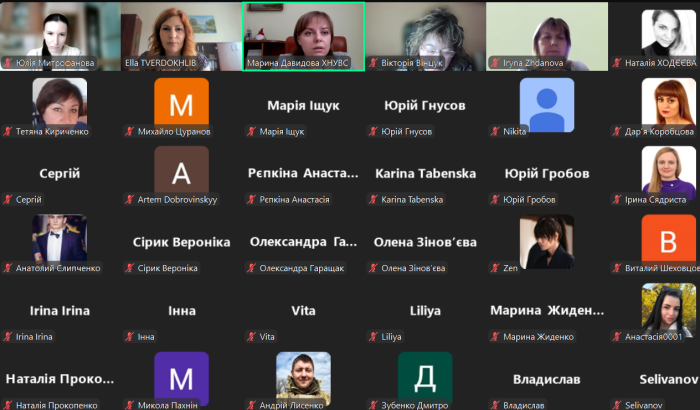
Task: Click muted mic icon beside Владислав label
Action: click(x=494, y=405)
